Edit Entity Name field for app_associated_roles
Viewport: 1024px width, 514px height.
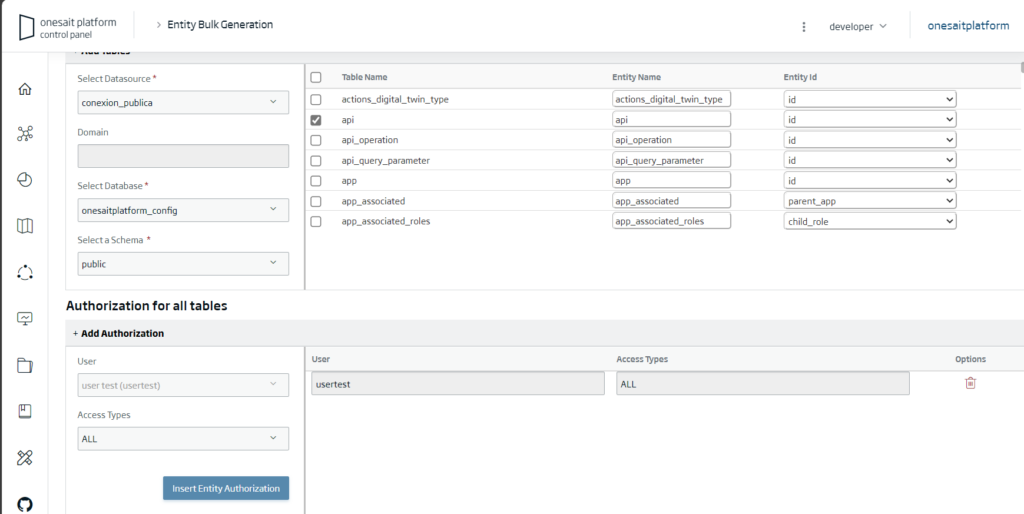[671, 221]
